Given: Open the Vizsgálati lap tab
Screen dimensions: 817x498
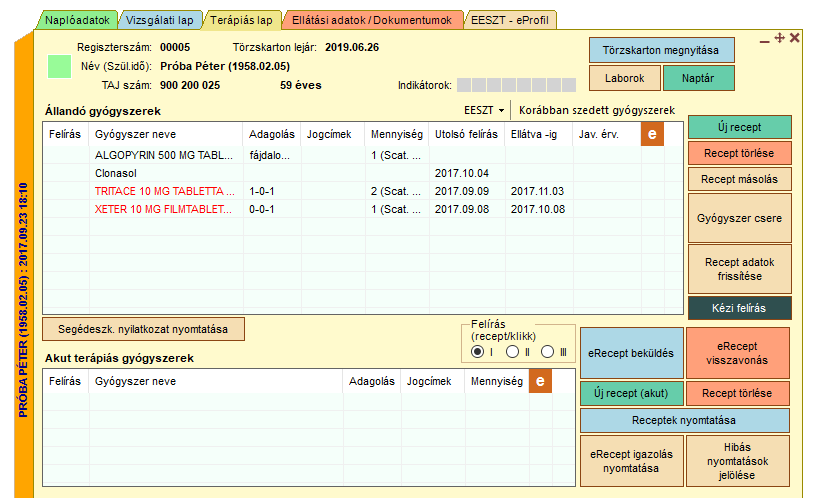Looking at the screenshot, I should pyautogui.click(x=159, y=19).
